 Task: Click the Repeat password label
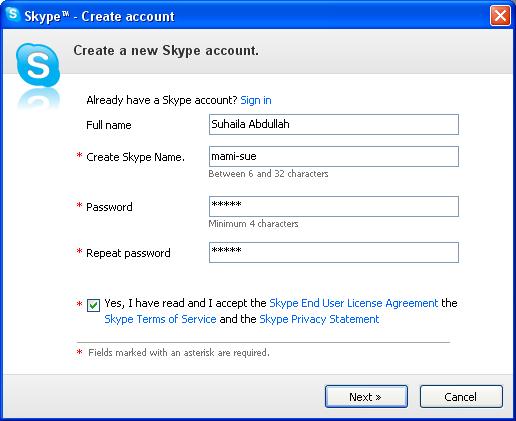[x=128, y=253]
